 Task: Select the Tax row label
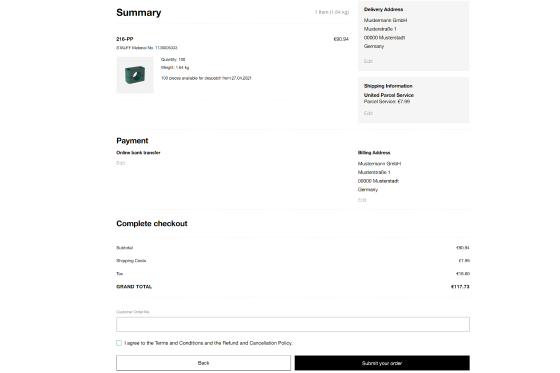[x=120, y=274]
